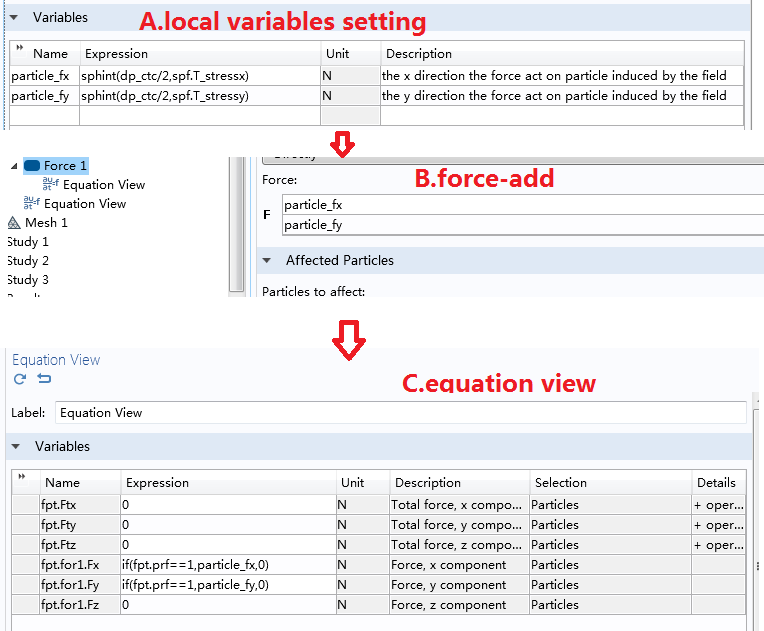The width and height of the screenshot is (764, 631).
Task: Collapse Variables section in Equation View
Action: [17, 447]
